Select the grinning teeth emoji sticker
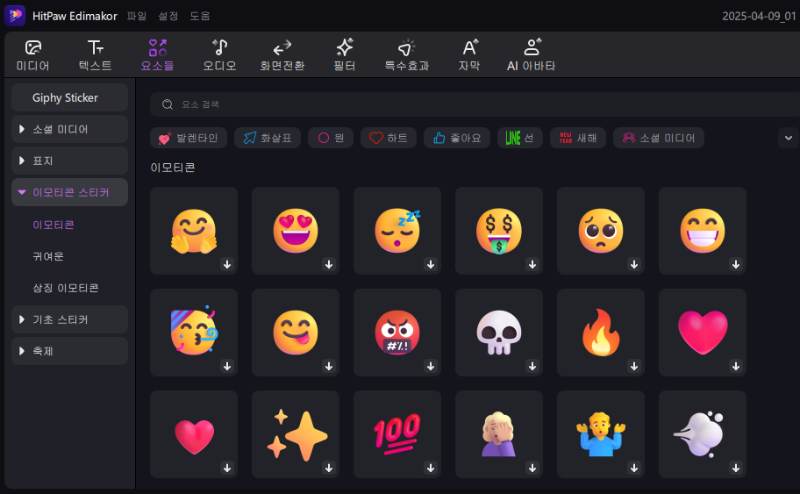This screenshot has height=494, width=800. 703,231
